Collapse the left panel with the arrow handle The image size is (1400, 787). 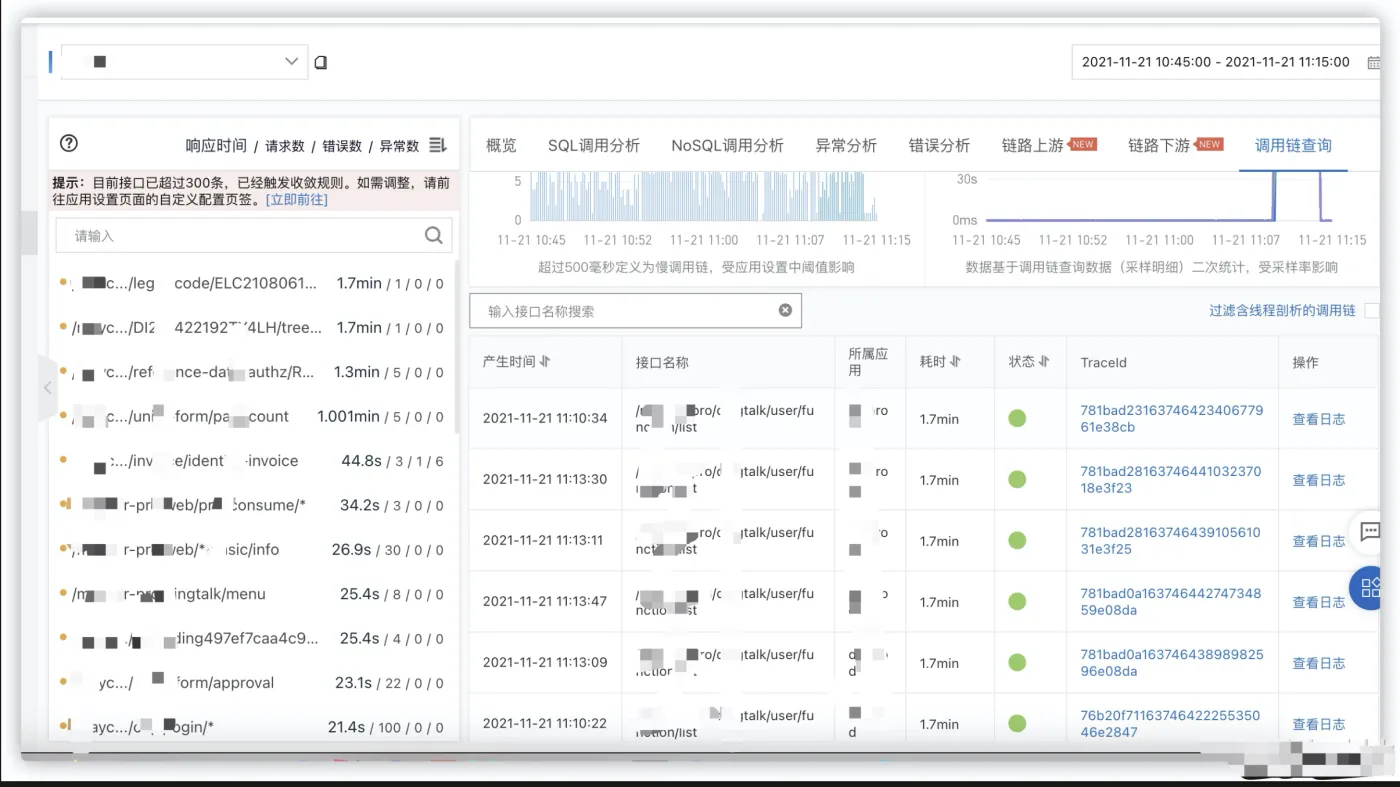[x=47, y=388]
